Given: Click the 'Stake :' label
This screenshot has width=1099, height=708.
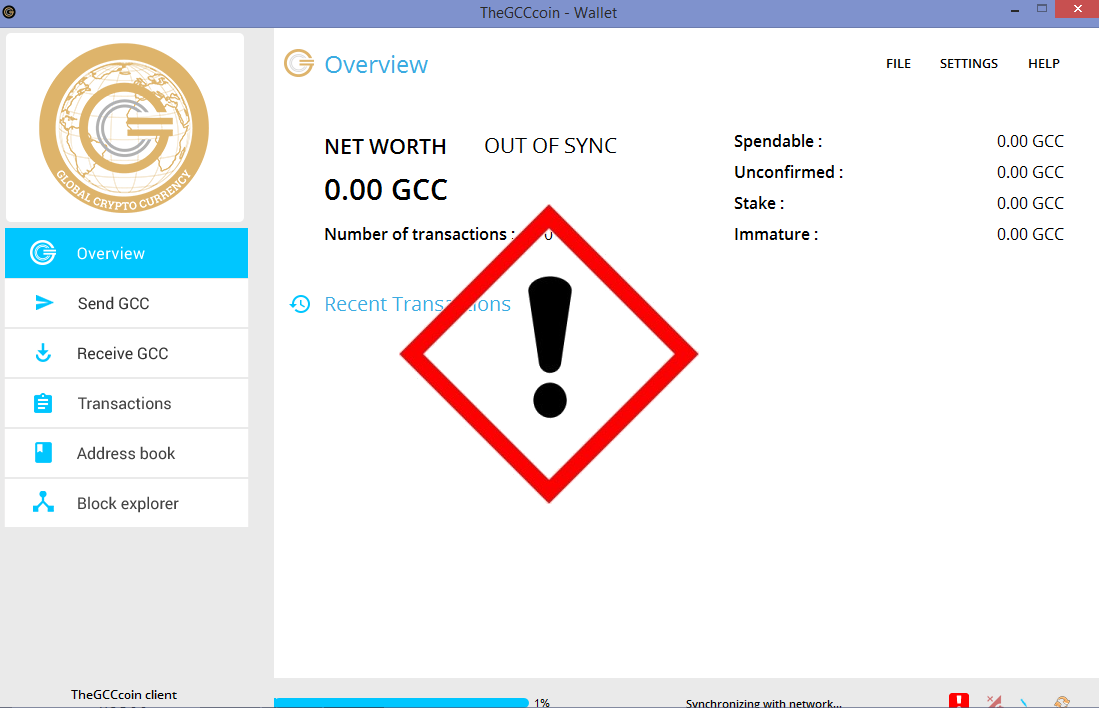Looking at the screenshot, I should tap(759, 203).
